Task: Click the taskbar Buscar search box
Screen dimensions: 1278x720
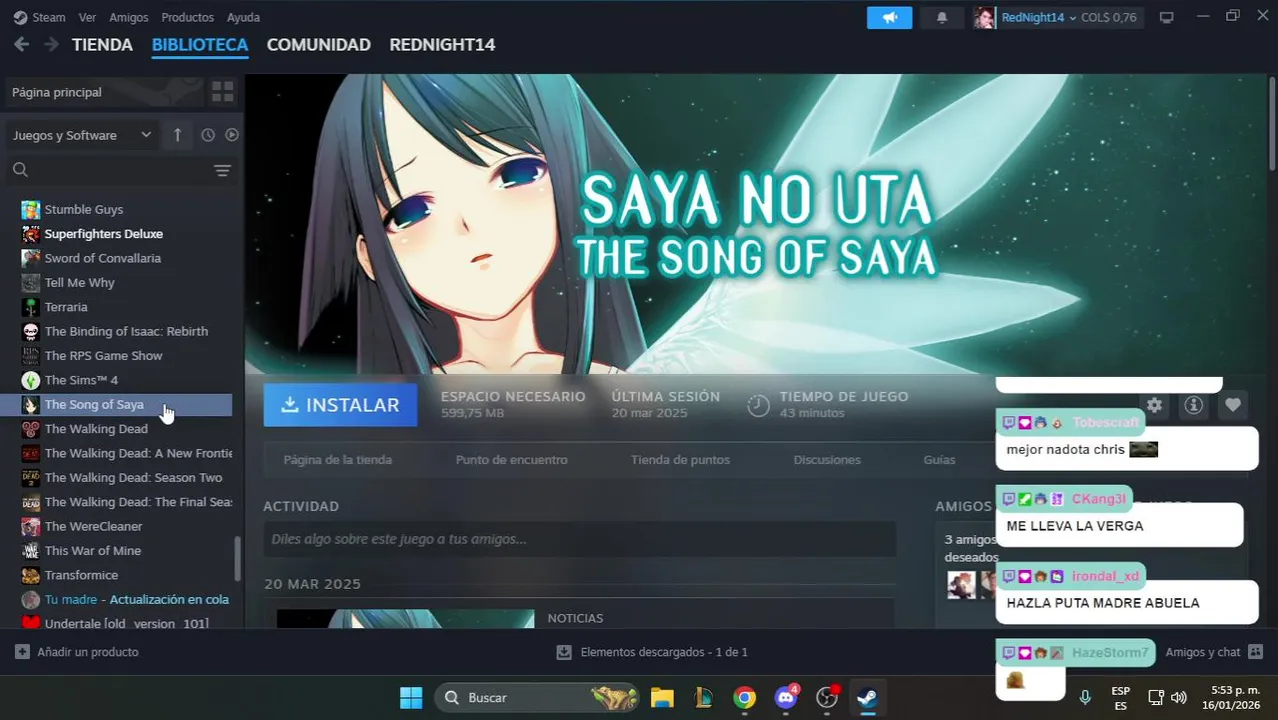Action: (x=536, y=697)
